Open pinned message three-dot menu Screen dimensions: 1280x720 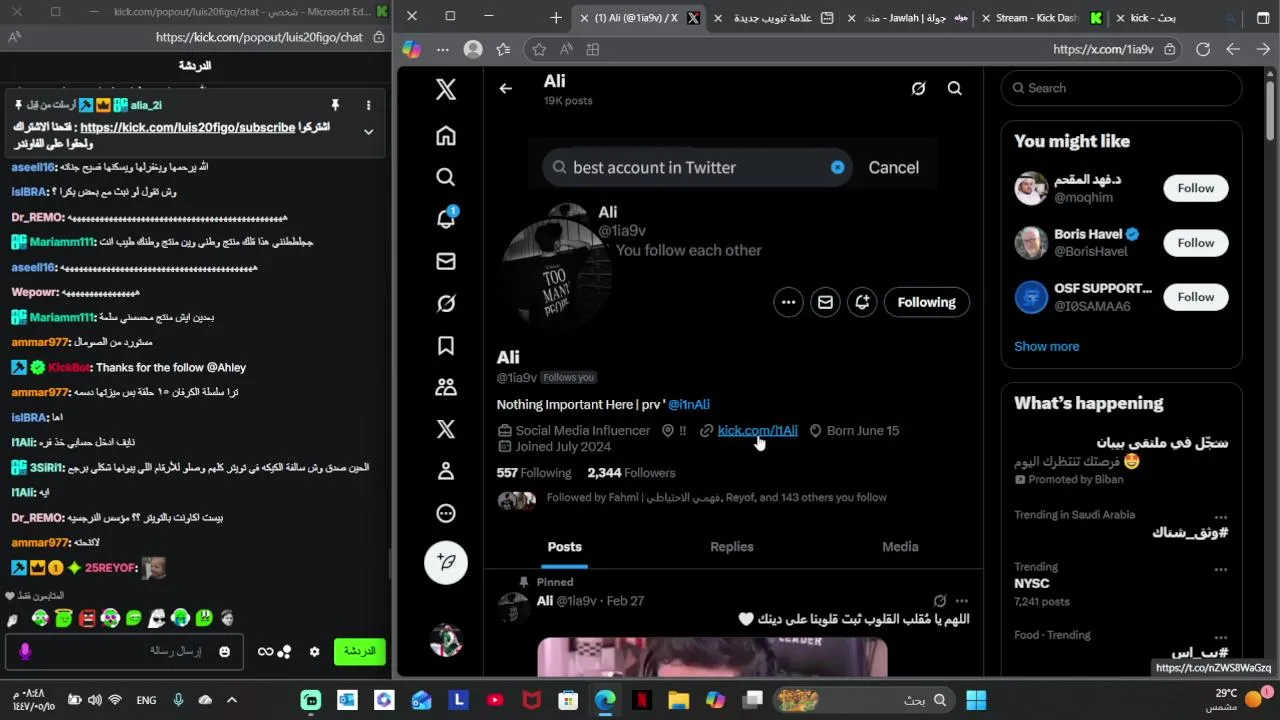368,105
